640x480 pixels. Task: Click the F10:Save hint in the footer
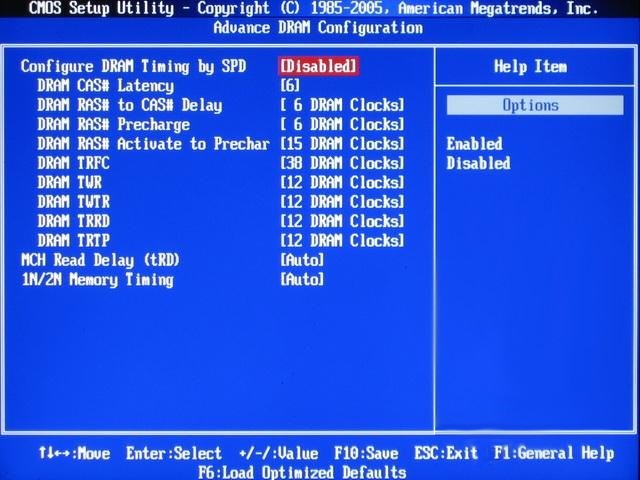tap(366, 453)
